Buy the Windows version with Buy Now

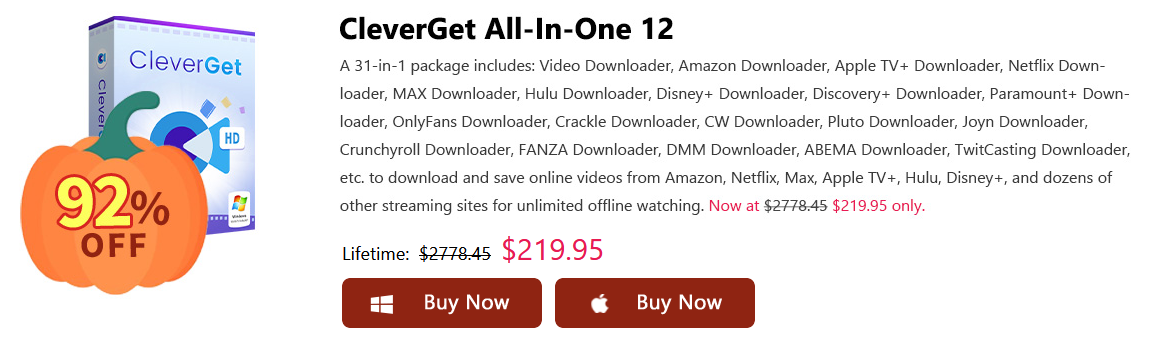click(x=441, y=303)
